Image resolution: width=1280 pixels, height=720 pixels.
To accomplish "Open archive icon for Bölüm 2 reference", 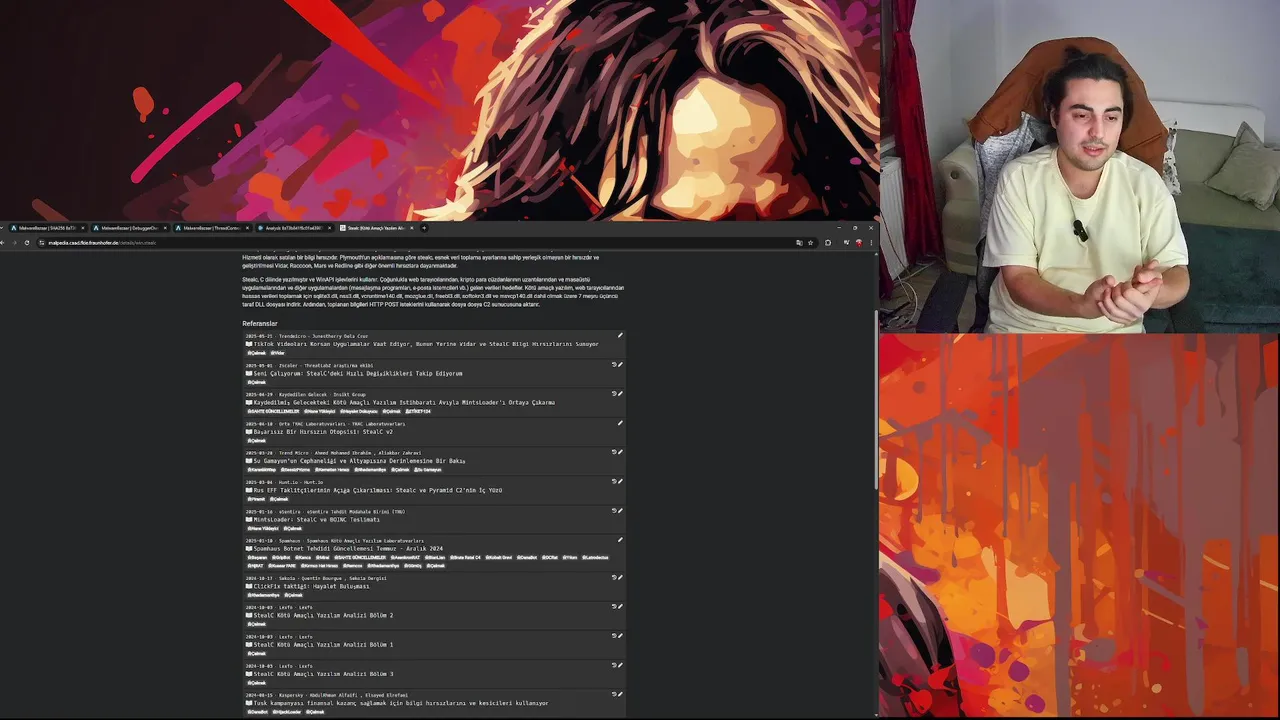I will pos(614,606).
